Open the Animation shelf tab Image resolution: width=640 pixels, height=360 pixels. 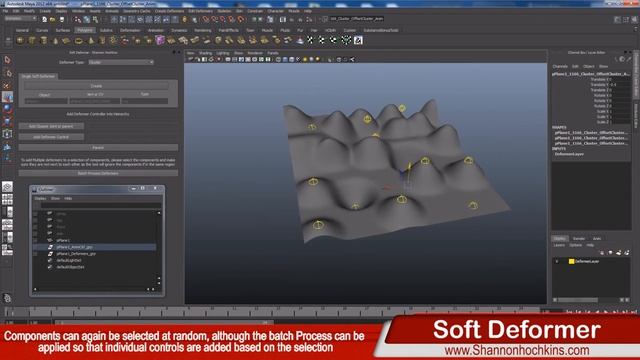click(156, 30)
